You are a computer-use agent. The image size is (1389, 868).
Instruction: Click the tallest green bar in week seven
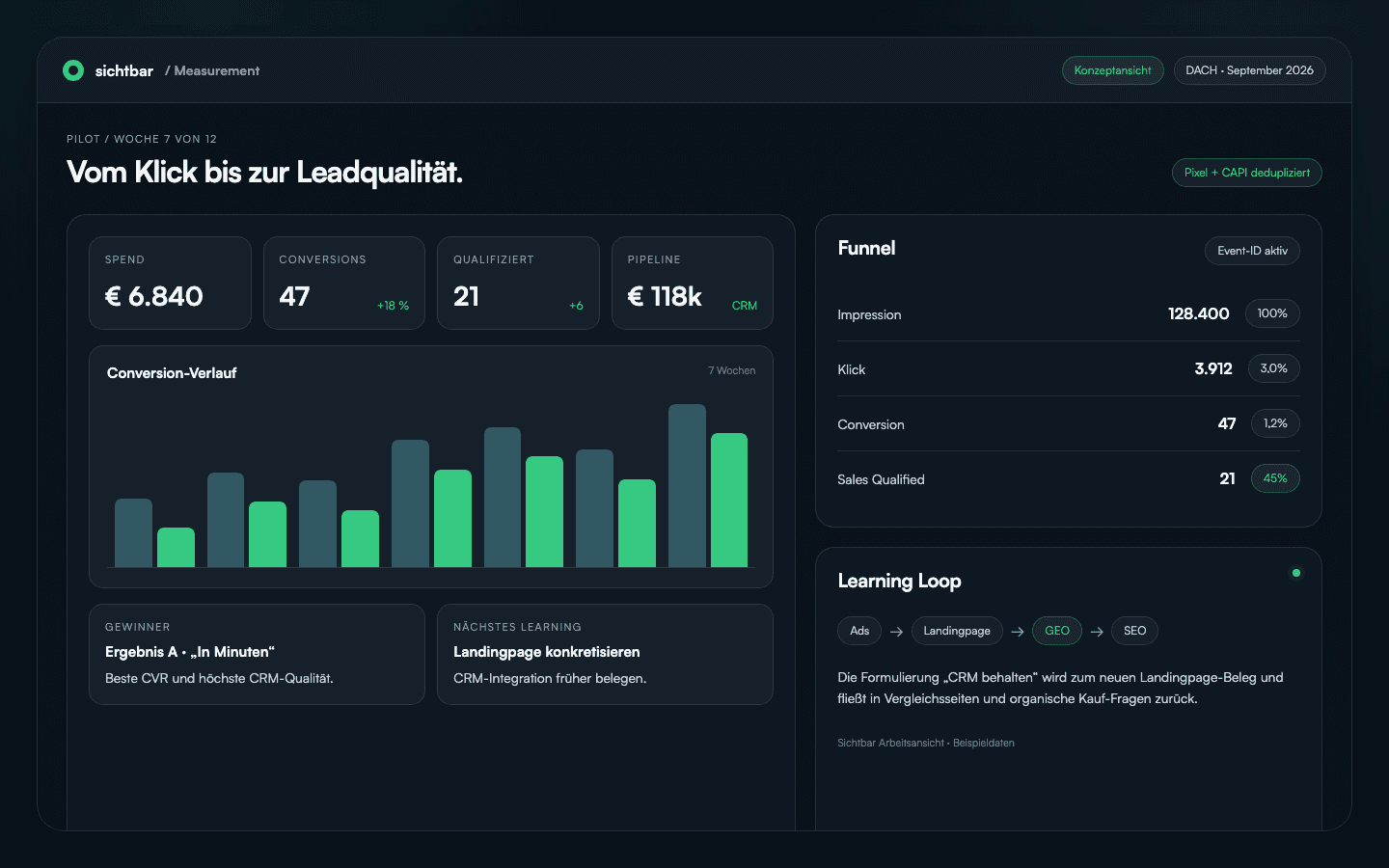(x=729, y=500)
